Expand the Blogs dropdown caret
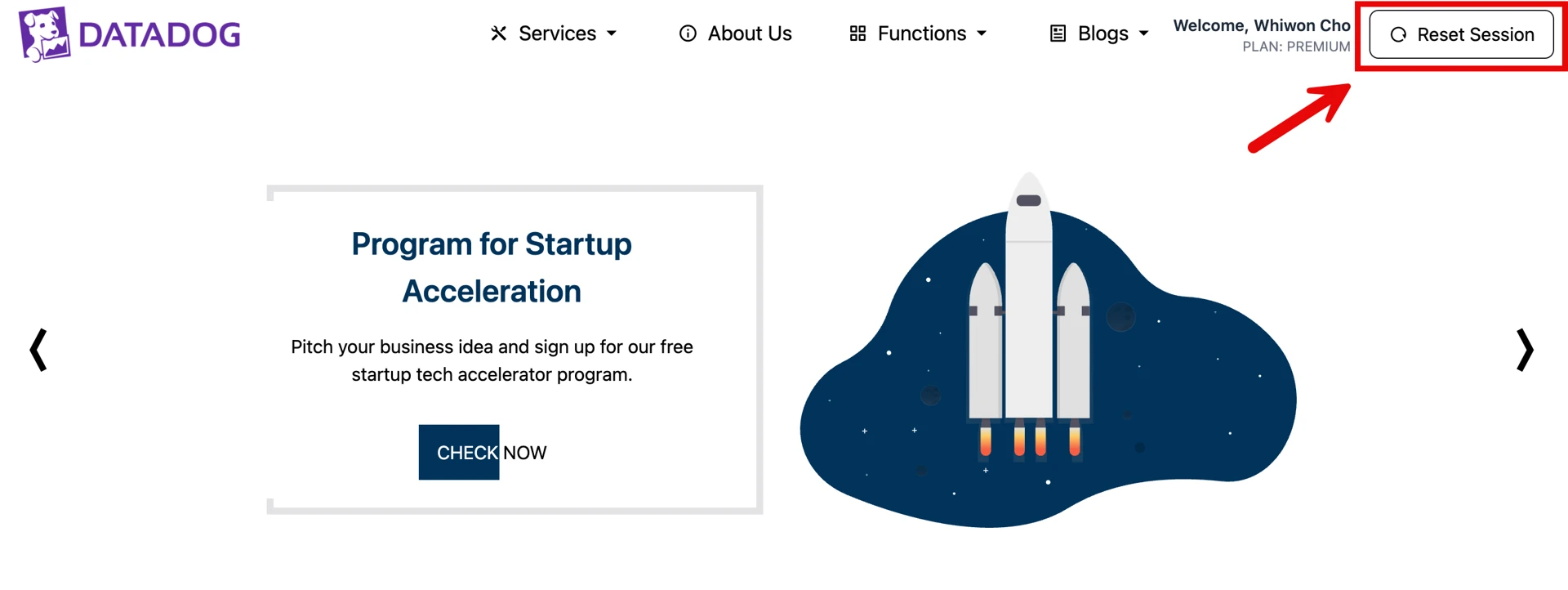 1143,34
